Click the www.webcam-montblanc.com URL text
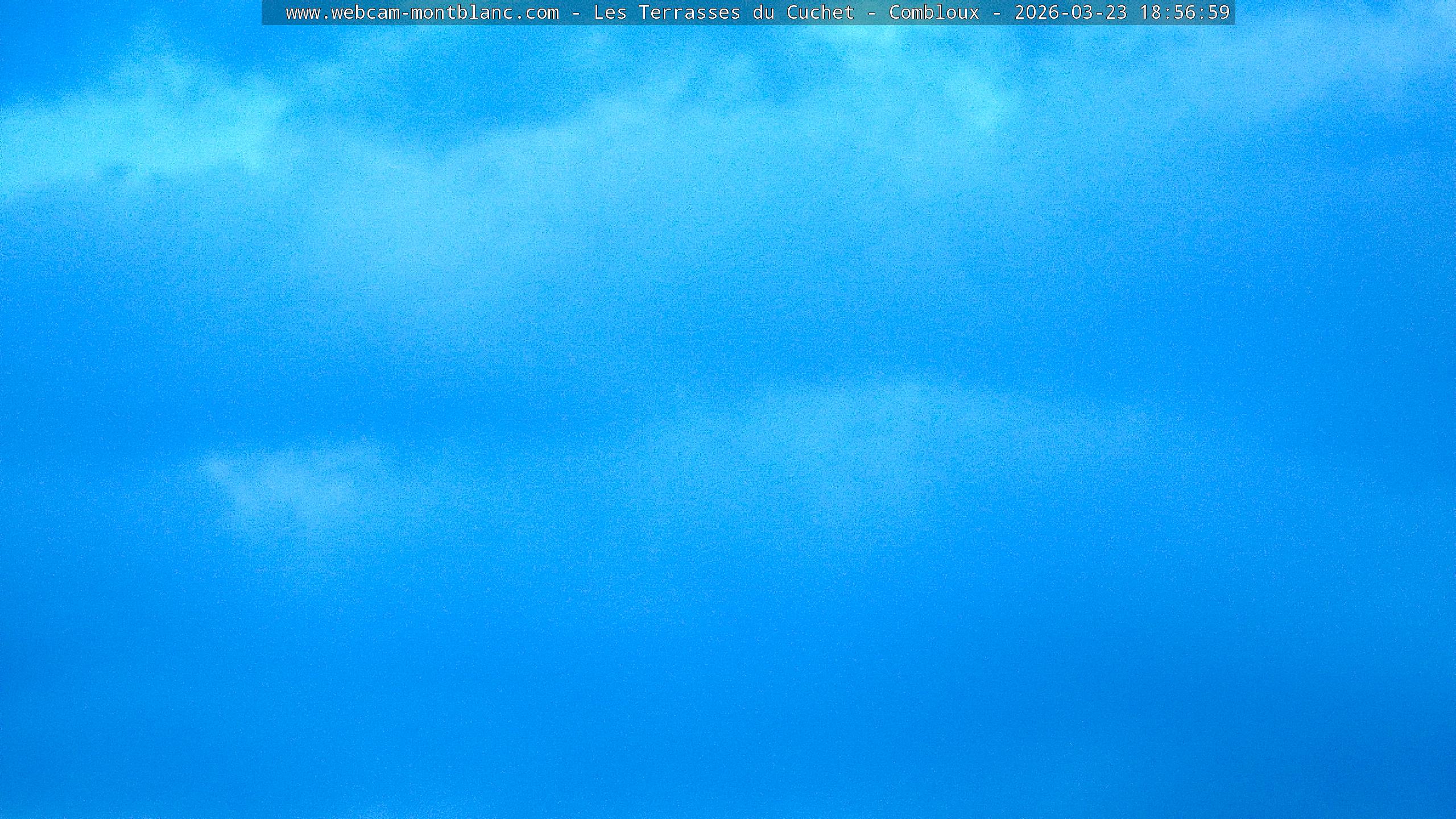Viewport: 1456px width, 819px height. pyautogui.click(x=422, y=13)
